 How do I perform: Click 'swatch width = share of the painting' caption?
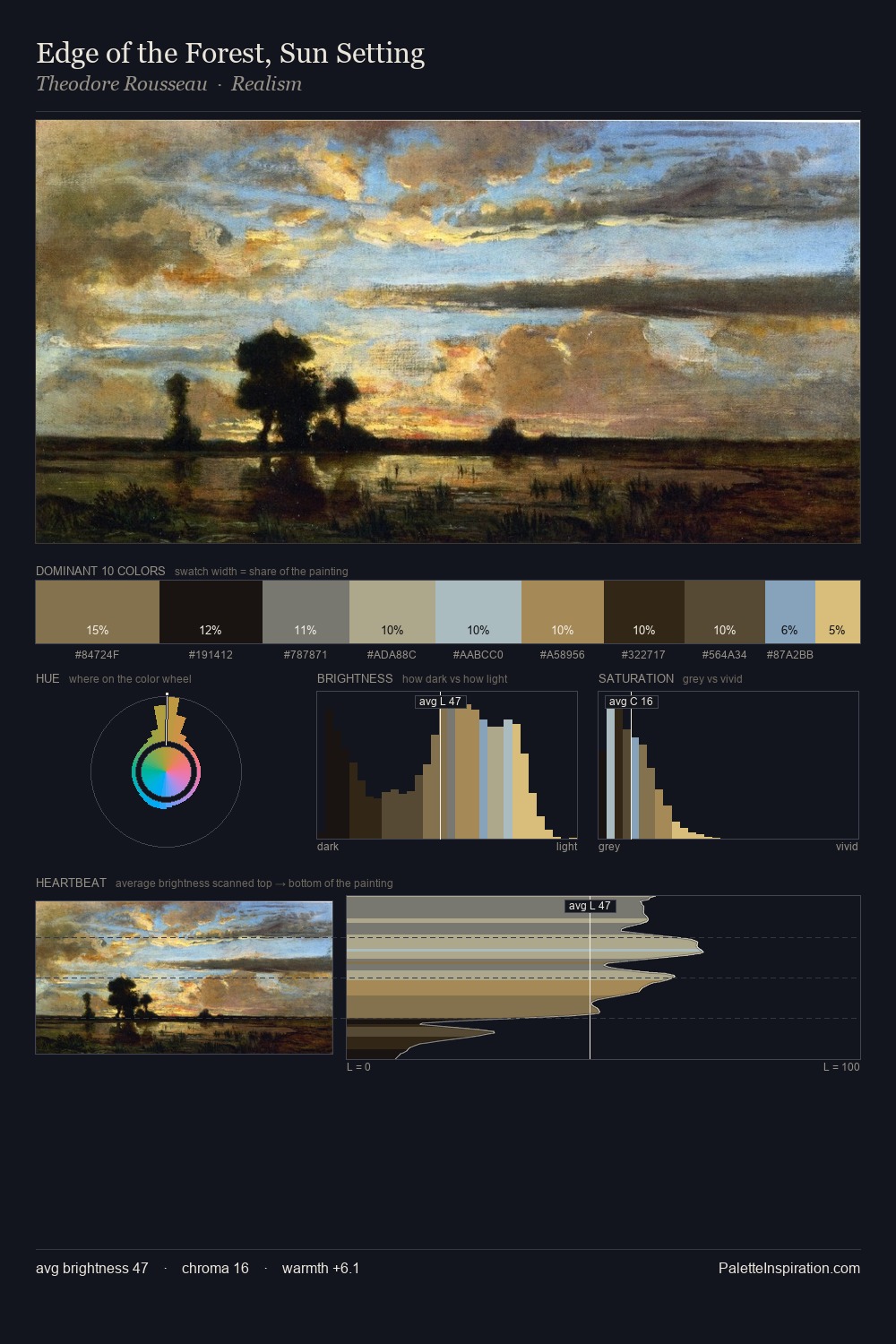click(x=262, y=572)
